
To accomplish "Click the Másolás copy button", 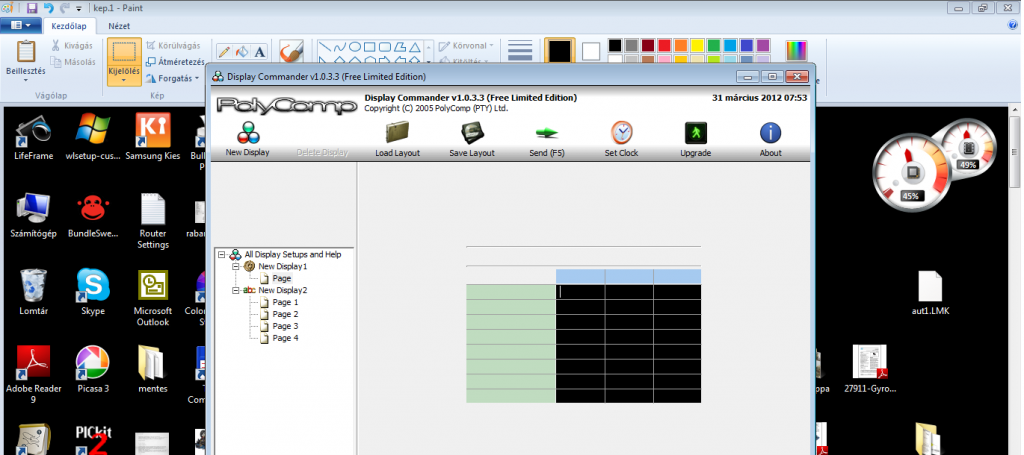I will click(73, 62).
